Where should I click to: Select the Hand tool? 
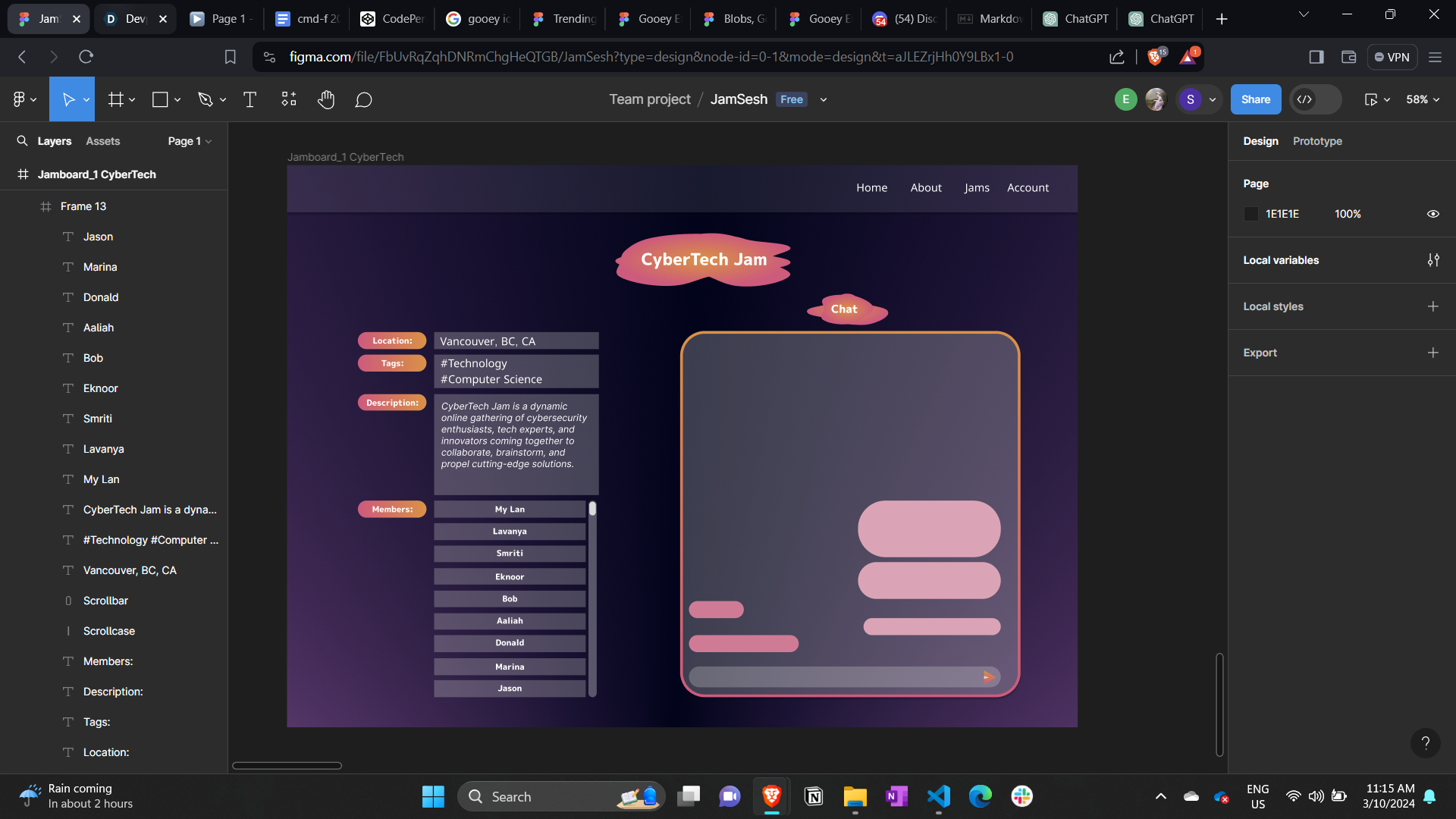tap(326, 99)
